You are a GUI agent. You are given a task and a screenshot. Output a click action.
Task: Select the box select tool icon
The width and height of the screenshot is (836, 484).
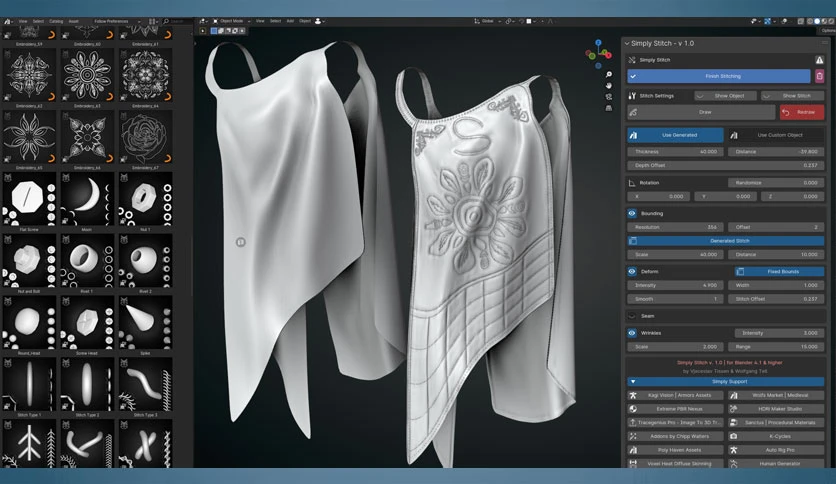click(x=214, y=31)
